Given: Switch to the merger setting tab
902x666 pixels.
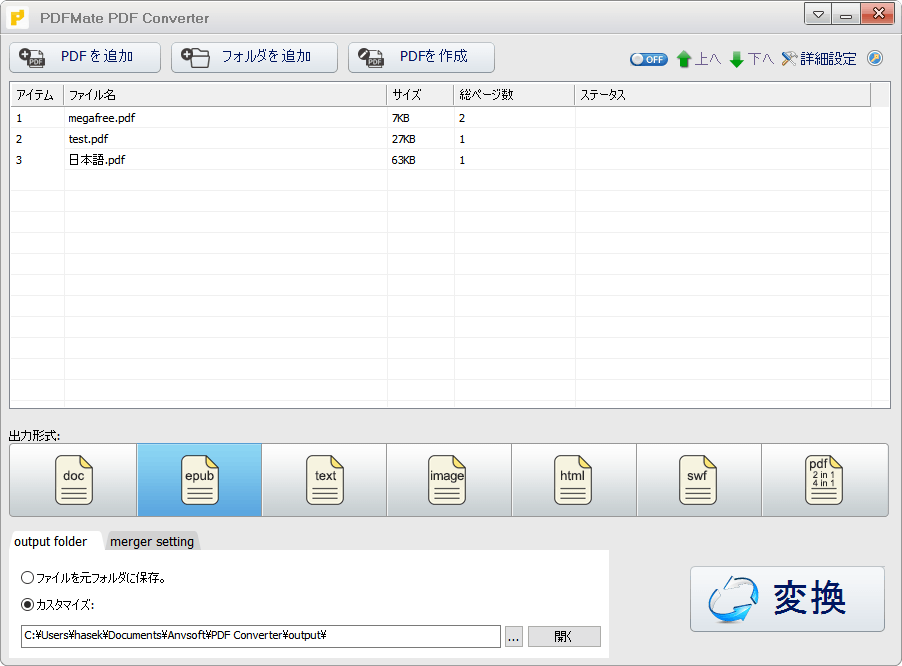Looking at the screenshot, I should [x=152, y=541].
